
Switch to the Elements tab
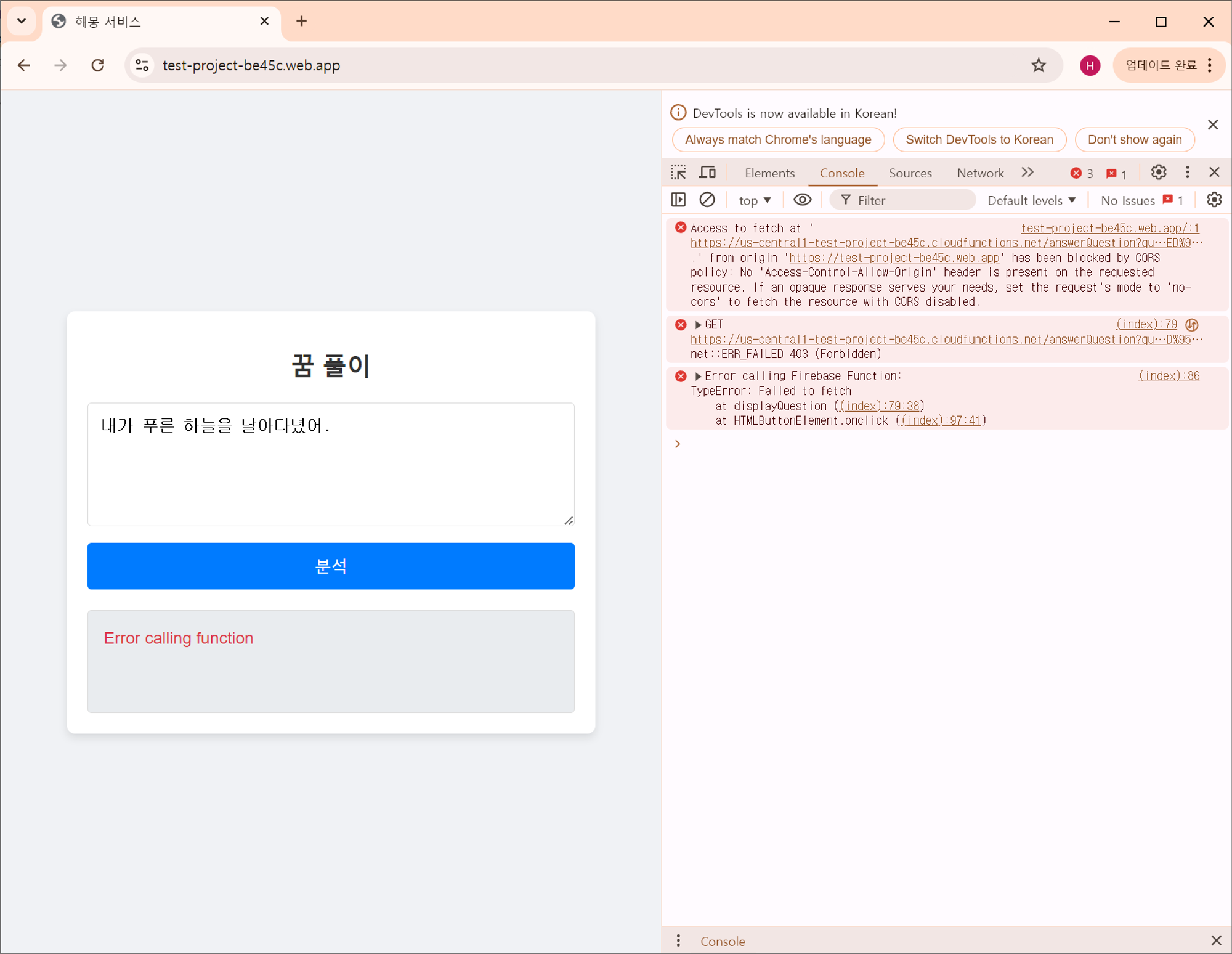[769, 173]
